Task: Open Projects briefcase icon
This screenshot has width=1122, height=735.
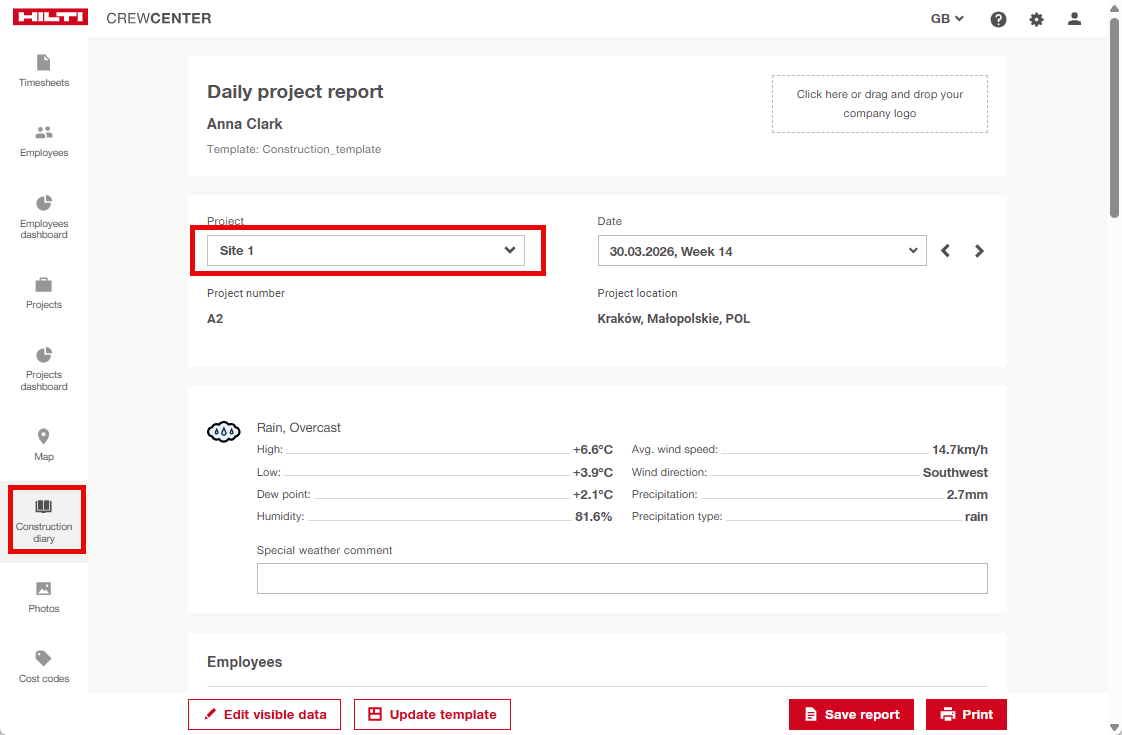Action: point(44,286)
